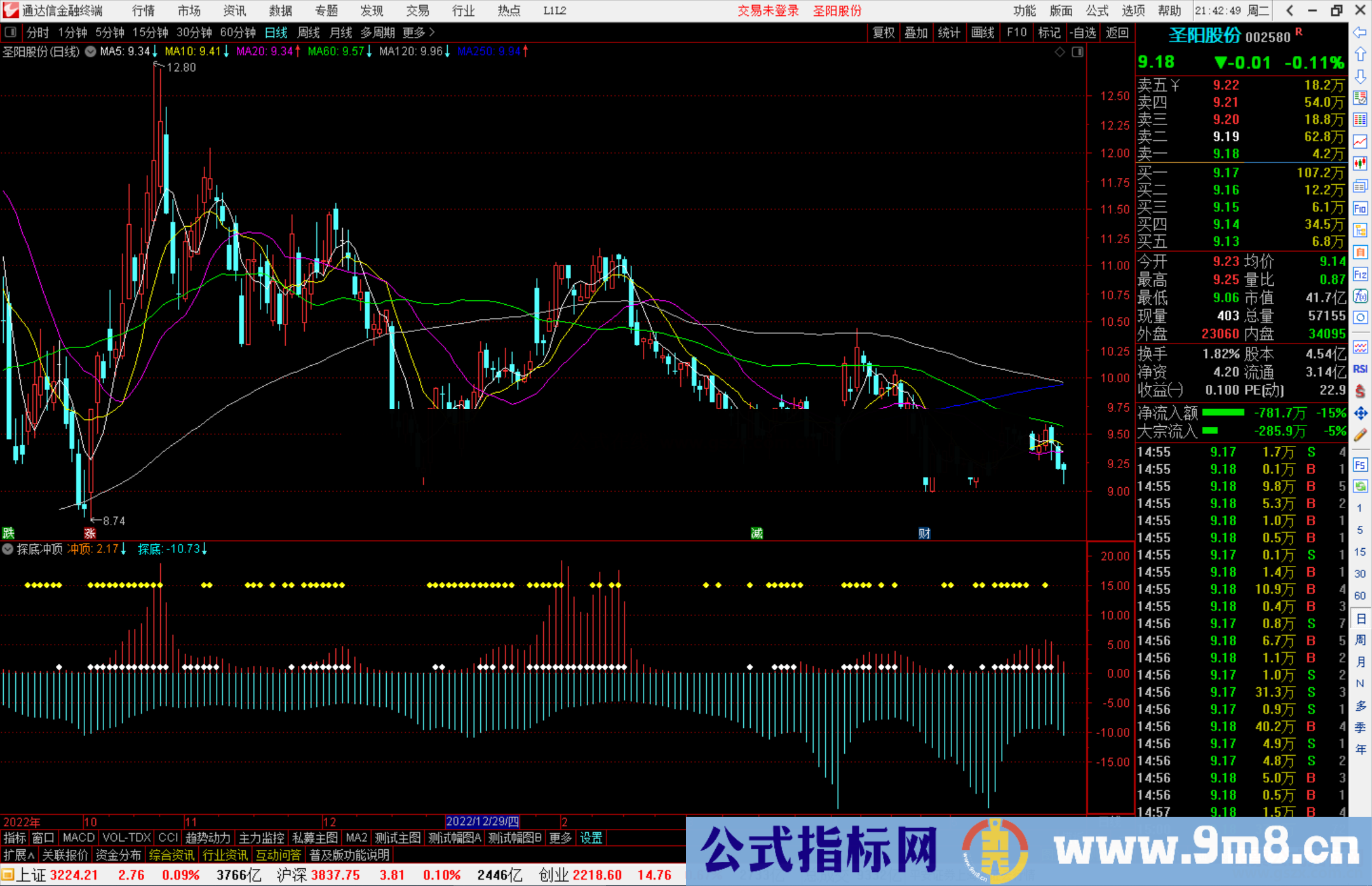Toggle the 探底冲顶 indicator circle control

pyautogui.click(x=8, y=549)
